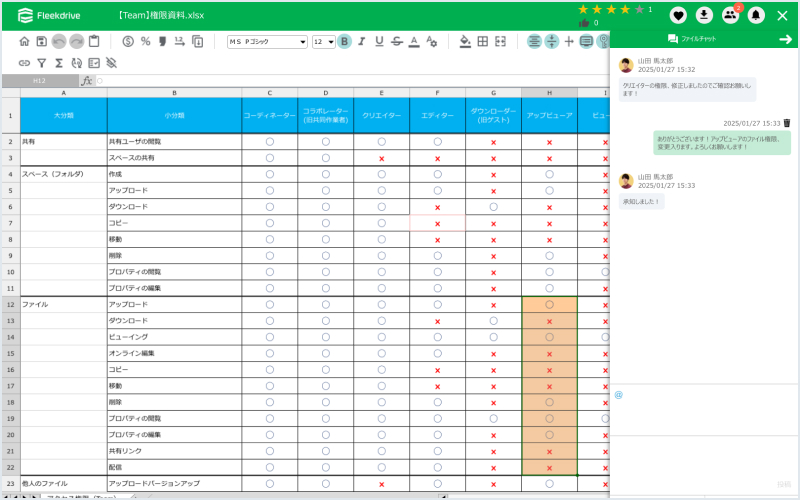The image size is (800, 500).
Task: Select the オンライン編集 cell
Action: pyautogui.click(x=174, y=354)
